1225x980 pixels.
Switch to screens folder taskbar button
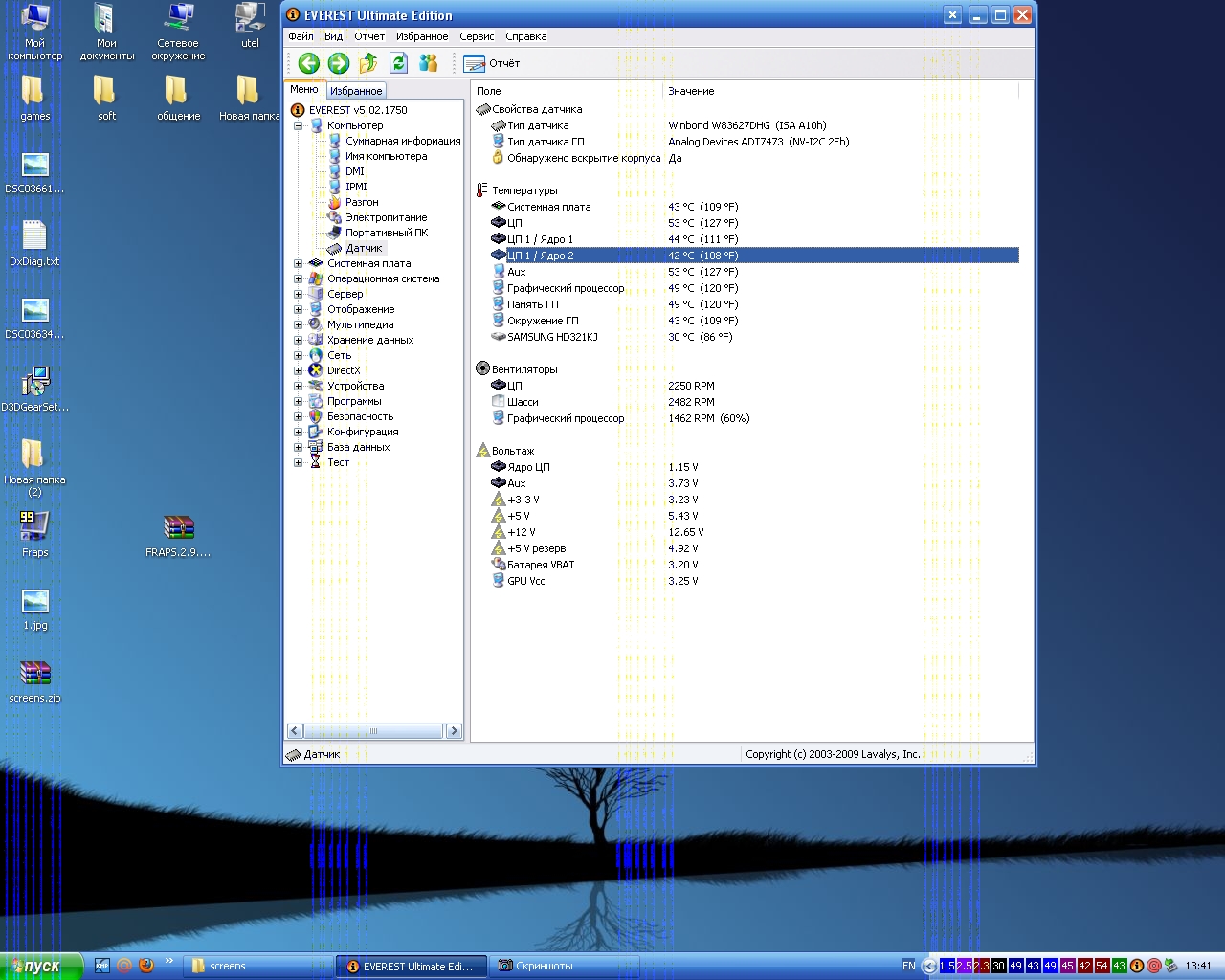coord(258,967)
